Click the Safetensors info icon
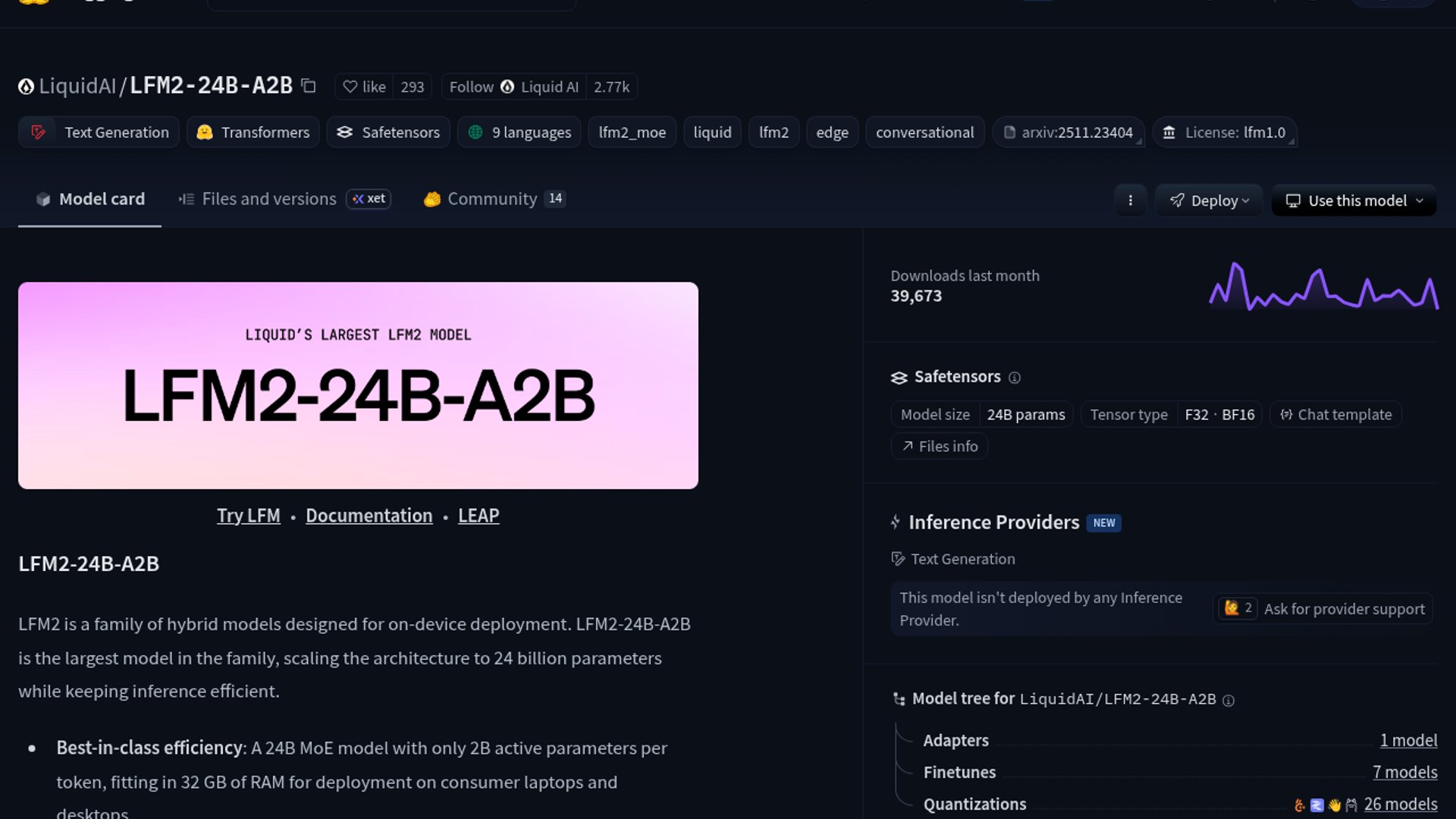1456x819 pixels. (1014, 378)
